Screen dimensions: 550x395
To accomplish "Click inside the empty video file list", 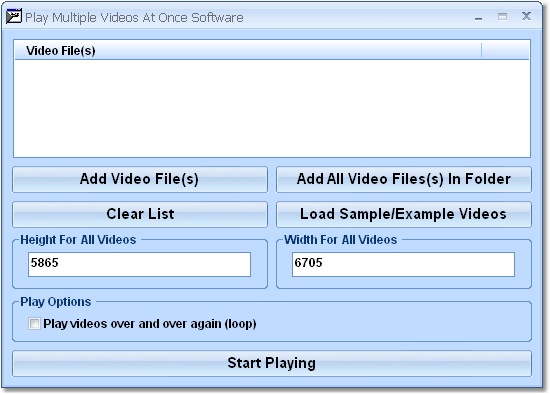I will click(x=272, y=108).
